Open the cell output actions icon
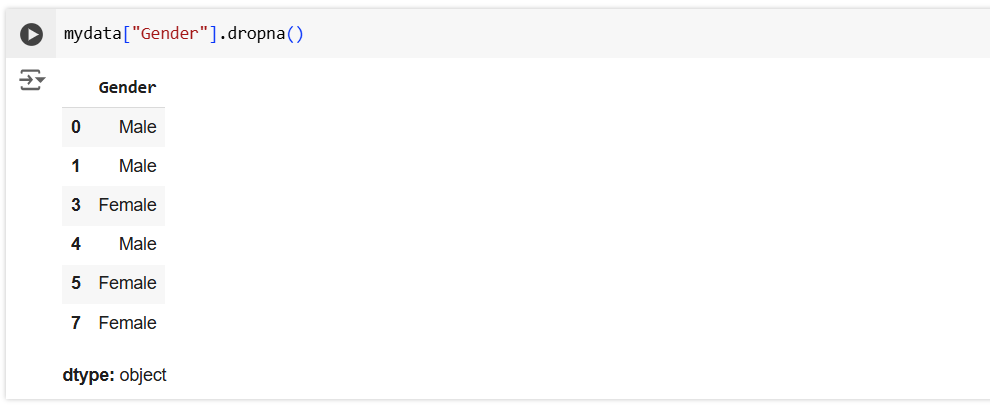990x408 pixels. pyautogui.click(x=32, y=80)
